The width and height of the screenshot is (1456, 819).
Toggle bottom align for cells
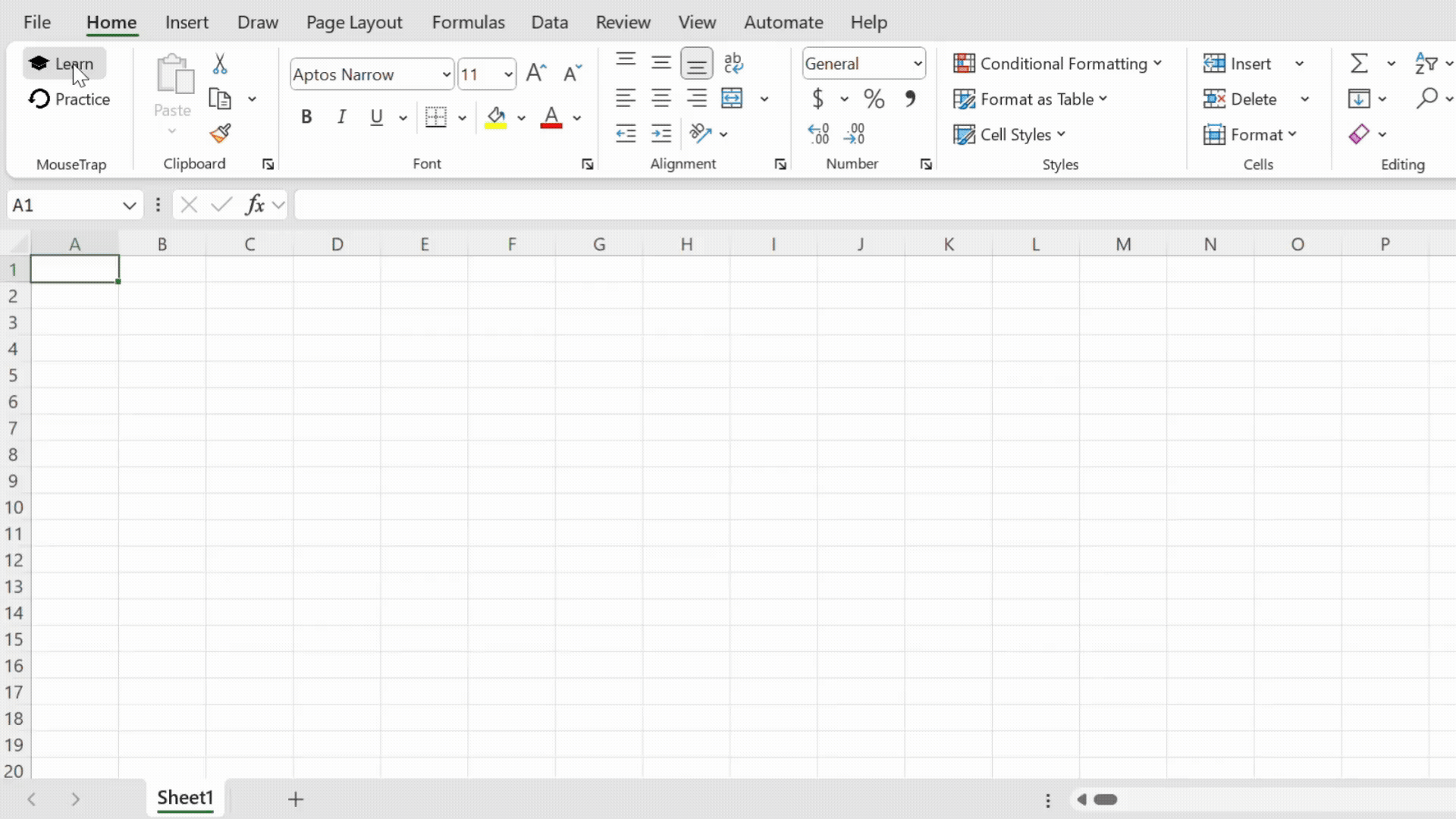click(696, 64)
